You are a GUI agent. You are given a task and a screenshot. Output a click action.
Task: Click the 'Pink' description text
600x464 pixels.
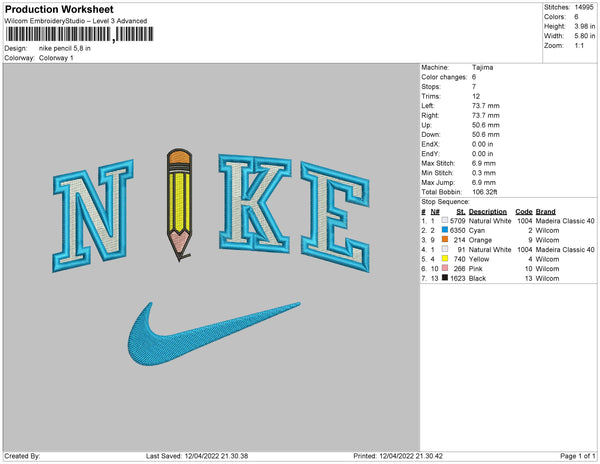(475, 269)
